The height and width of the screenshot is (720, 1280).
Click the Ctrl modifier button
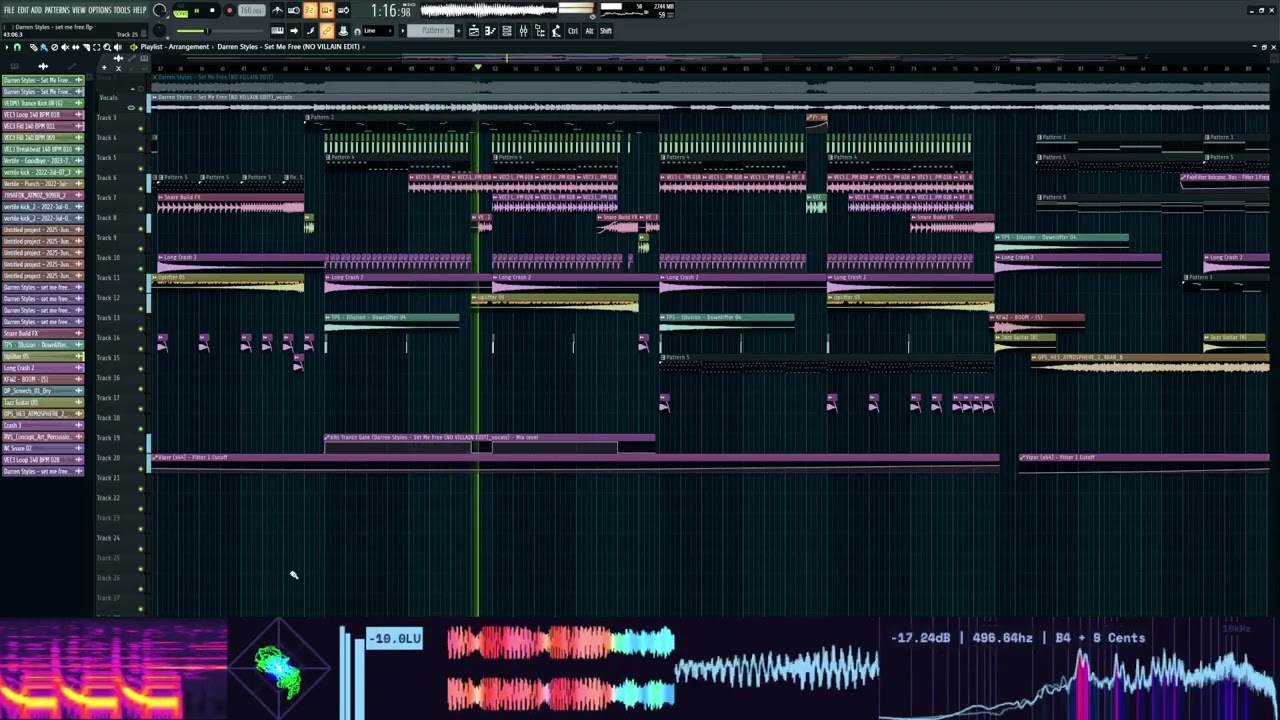tap(573, 31)
